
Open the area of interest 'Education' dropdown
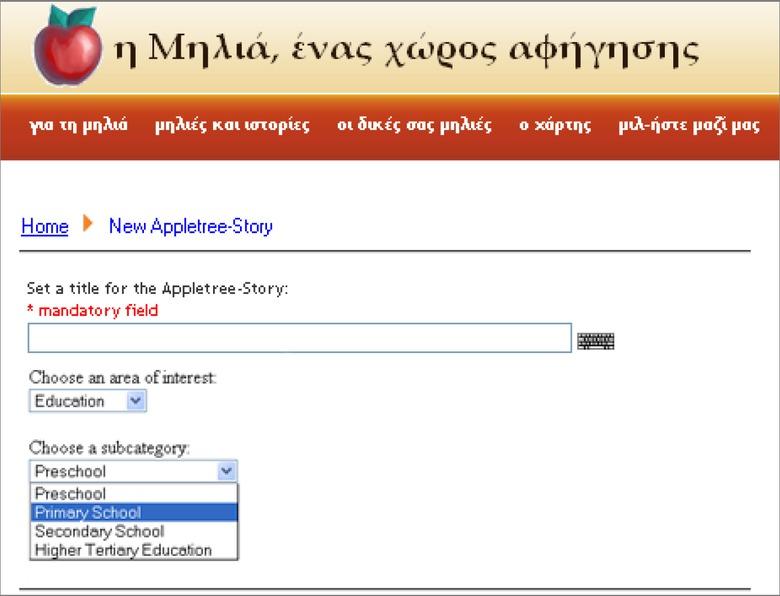coord(88,401)
